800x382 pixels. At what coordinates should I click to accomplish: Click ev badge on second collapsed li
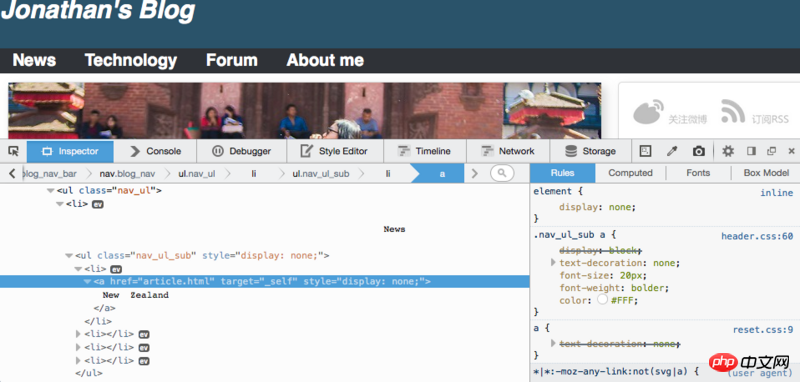click(144, 347)
